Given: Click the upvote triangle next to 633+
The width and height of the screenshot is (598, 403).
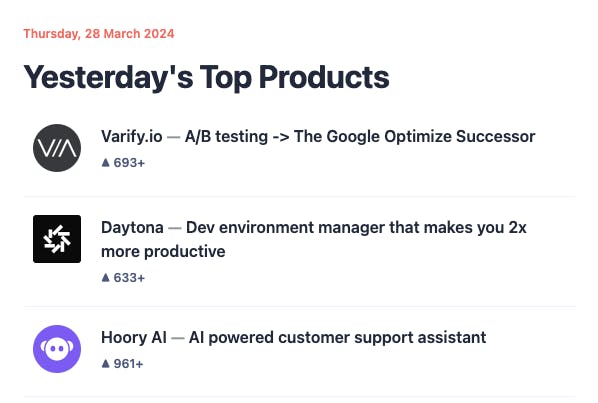Looking at the screenshot, I should (106, 278).
